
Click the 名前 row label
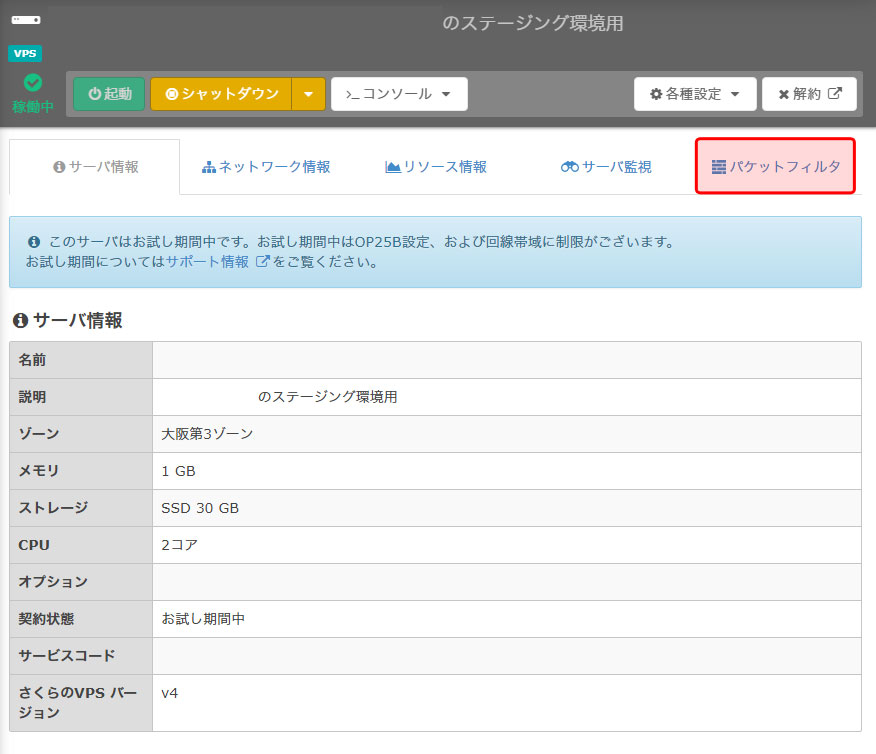click(32, 360)
